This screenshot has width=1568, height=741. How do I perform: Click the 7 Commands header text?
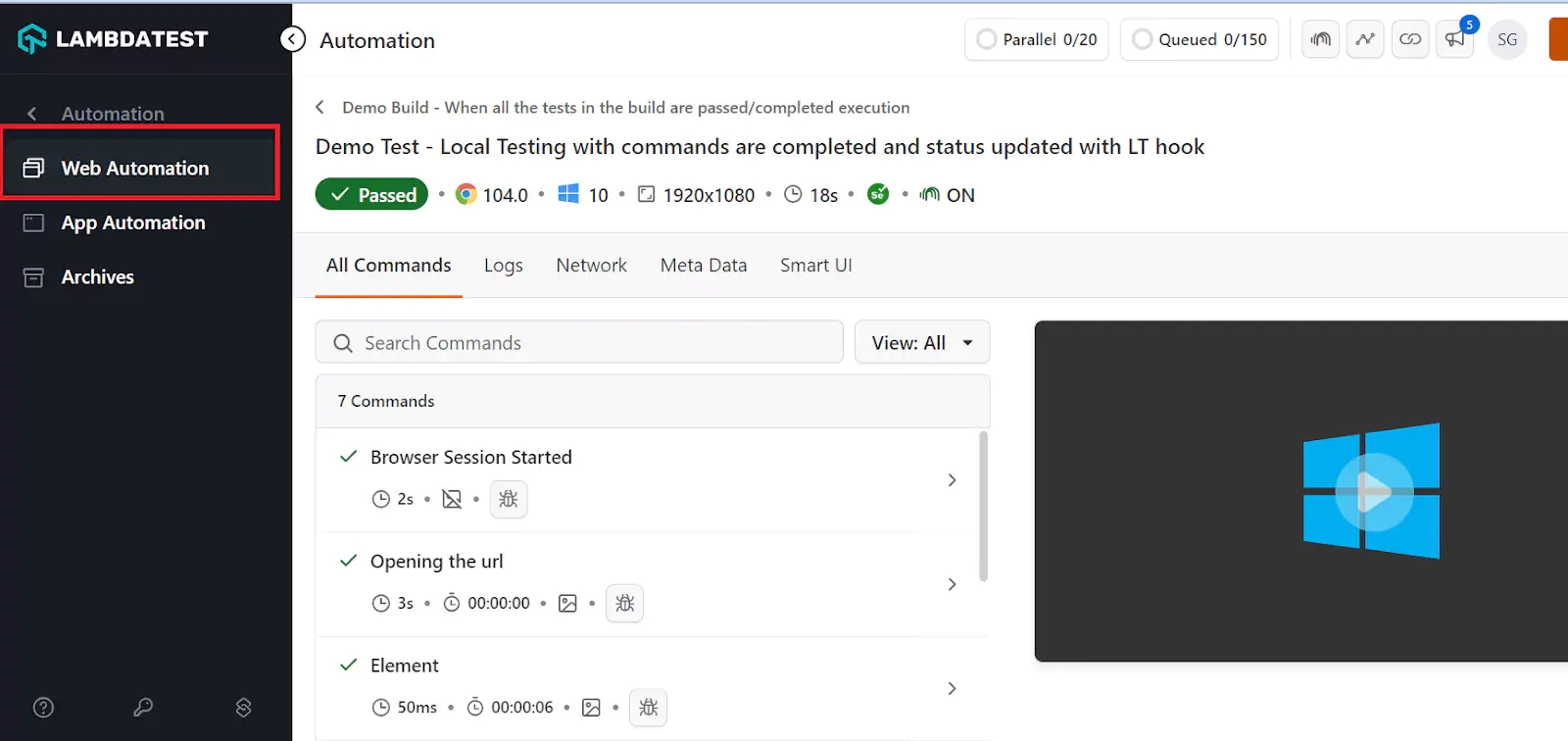386,401
